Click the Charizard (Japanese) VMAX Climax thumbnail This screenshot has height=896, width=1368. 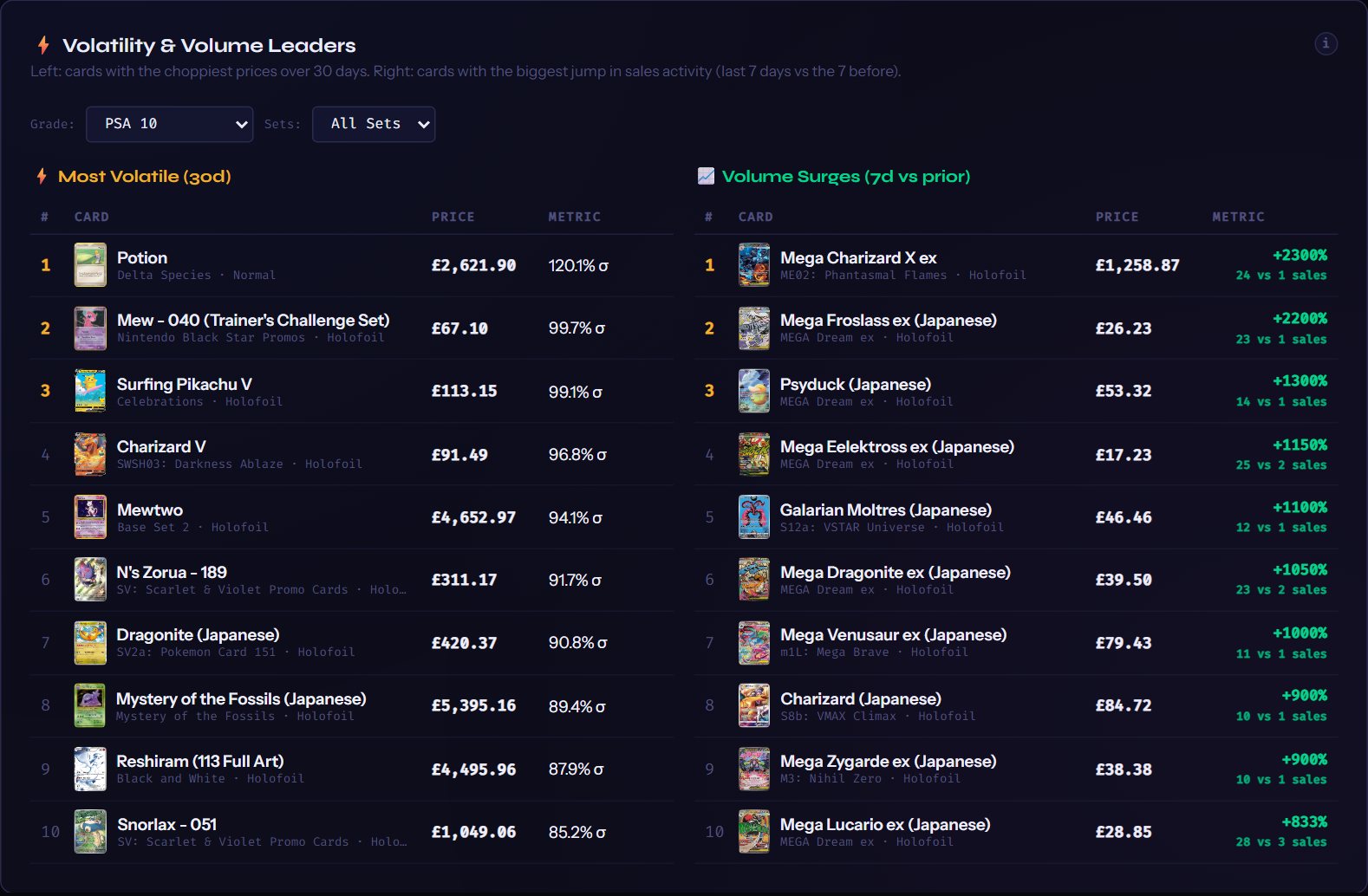(x=754, y=705)
